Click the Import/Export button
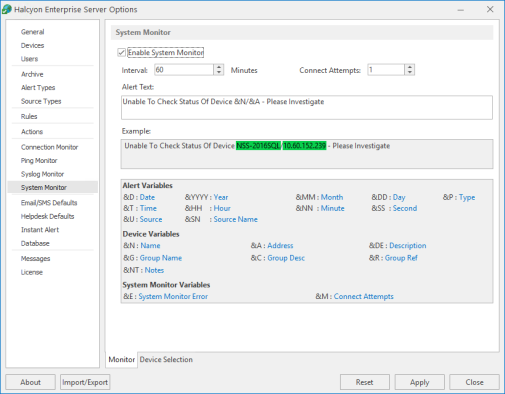Image resolution: width=505 pixels, height=394 pixels. click(85, 382)
